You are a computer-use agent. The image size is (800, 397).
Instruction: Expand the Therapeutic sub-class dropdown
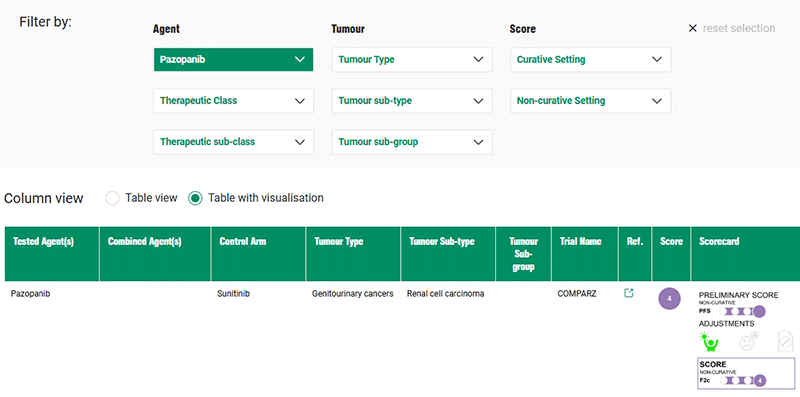point(233,142)
